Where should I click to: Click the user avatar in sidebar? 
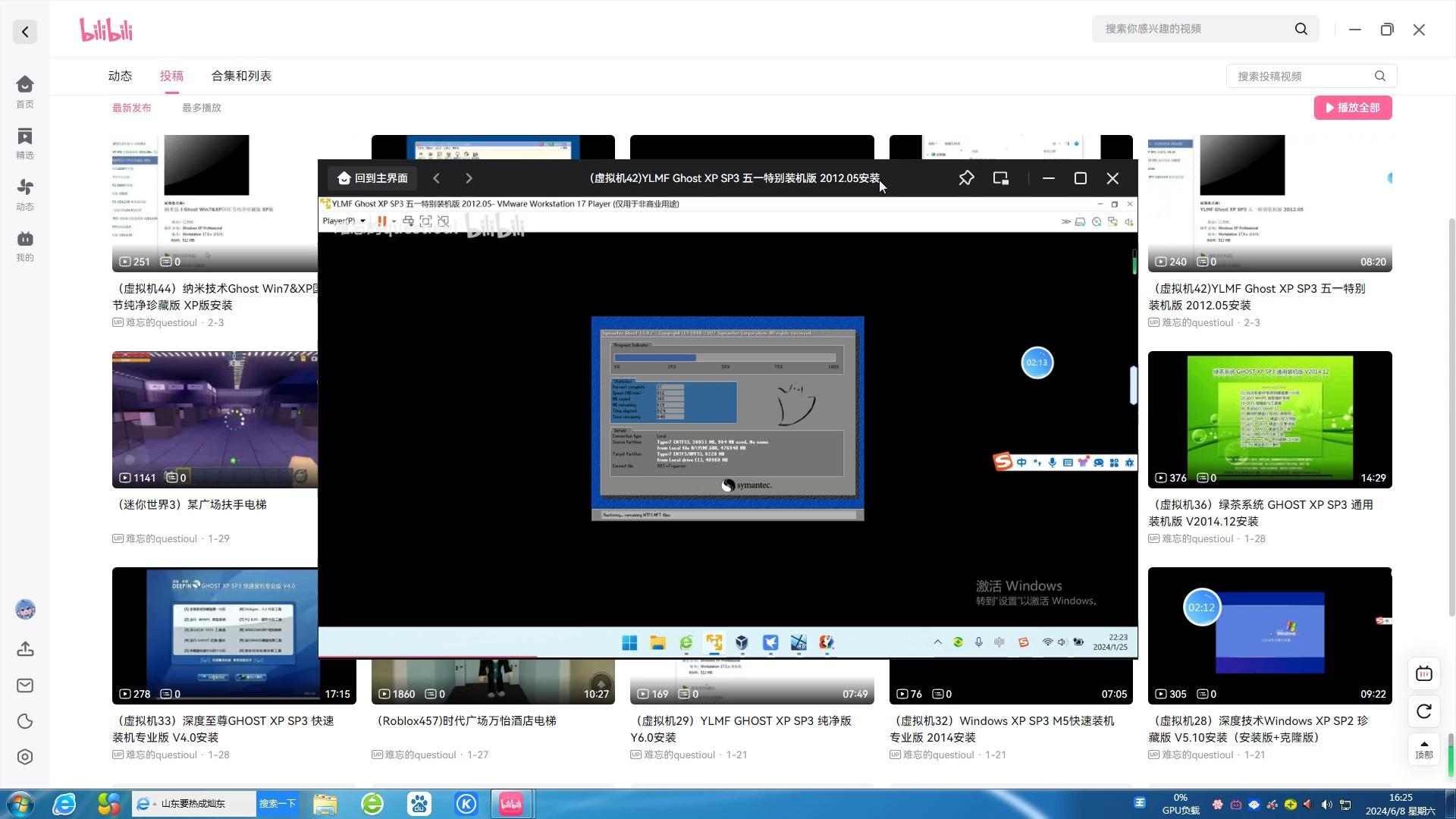(x=25, y=609)
